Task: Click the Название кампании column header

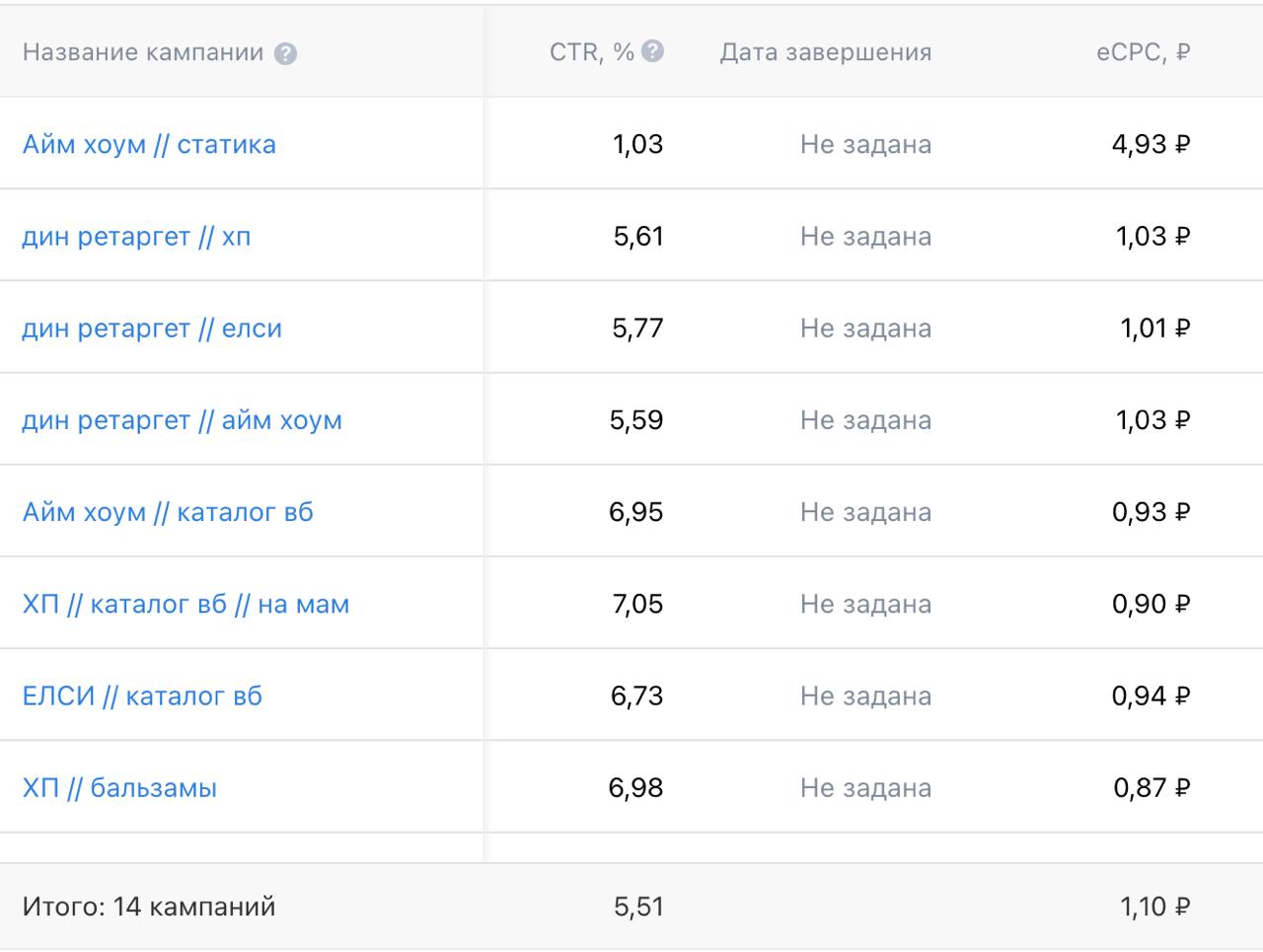Action: click(143, 52)
